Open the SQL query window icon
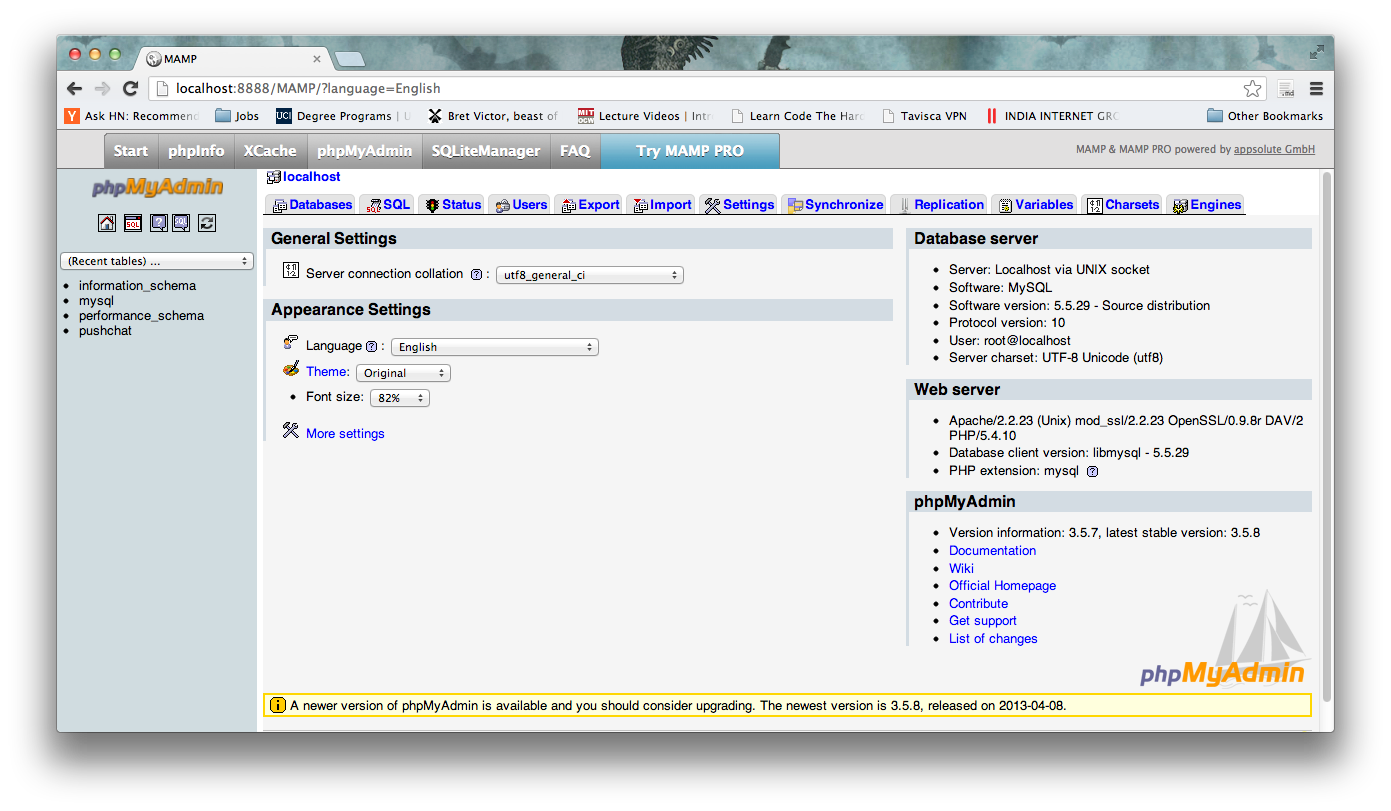This screenshot has height=811, width=1391. click(133, 223)
